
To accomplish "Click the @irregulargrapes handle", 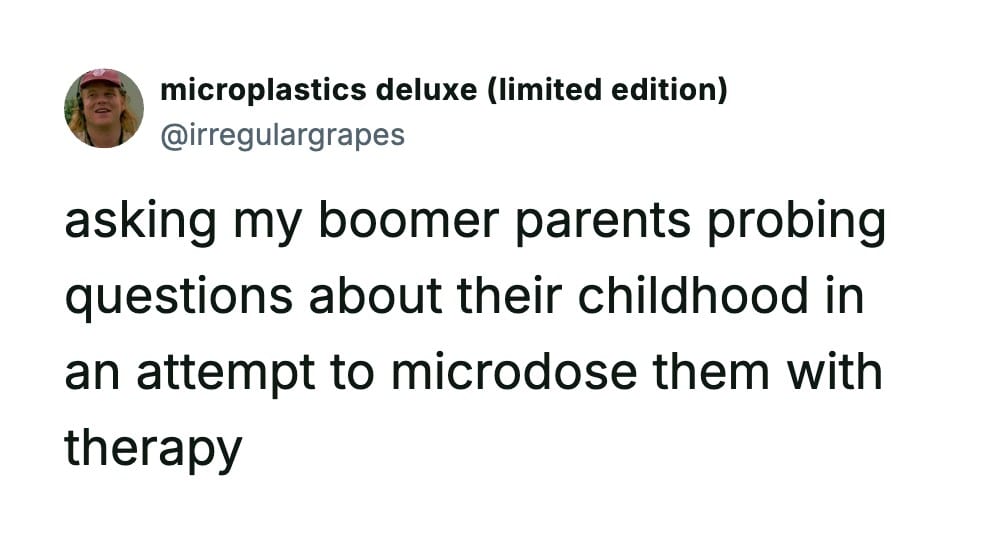I will tap(282, 133).
